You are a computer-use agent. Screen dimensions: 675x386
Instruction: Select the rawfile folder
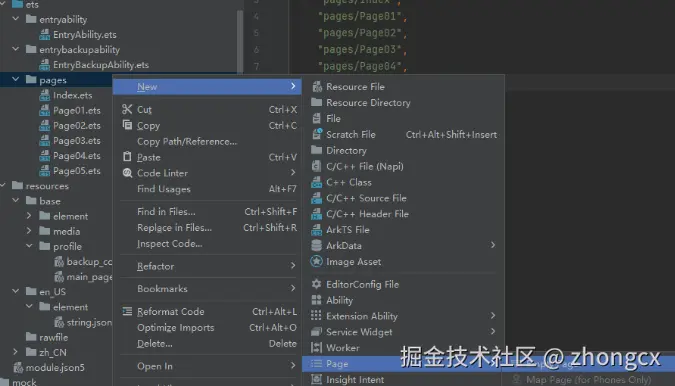pyautogui.click(x=53, y=337)
